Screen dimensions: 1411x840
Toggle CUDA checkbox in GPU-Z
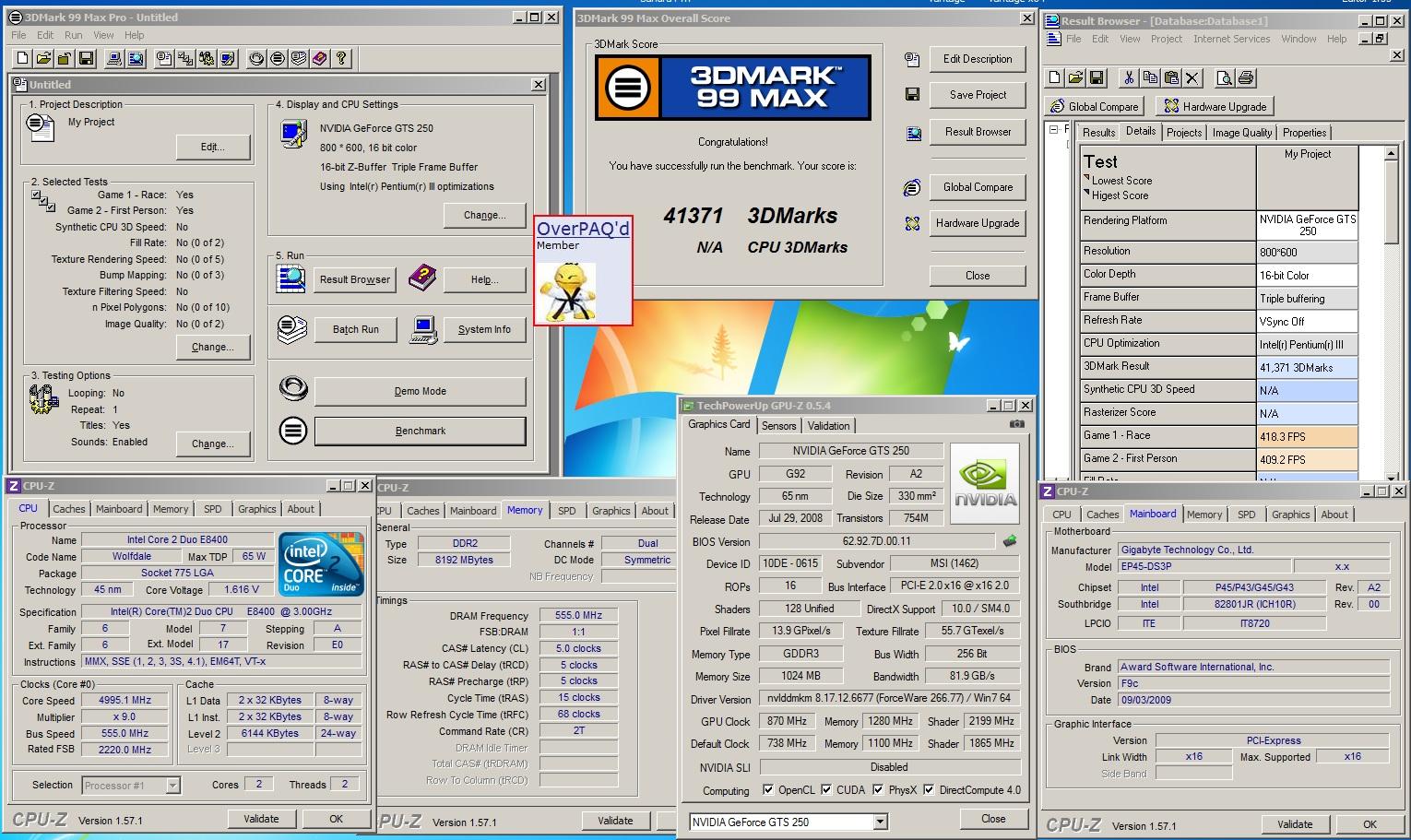[826, 790]
